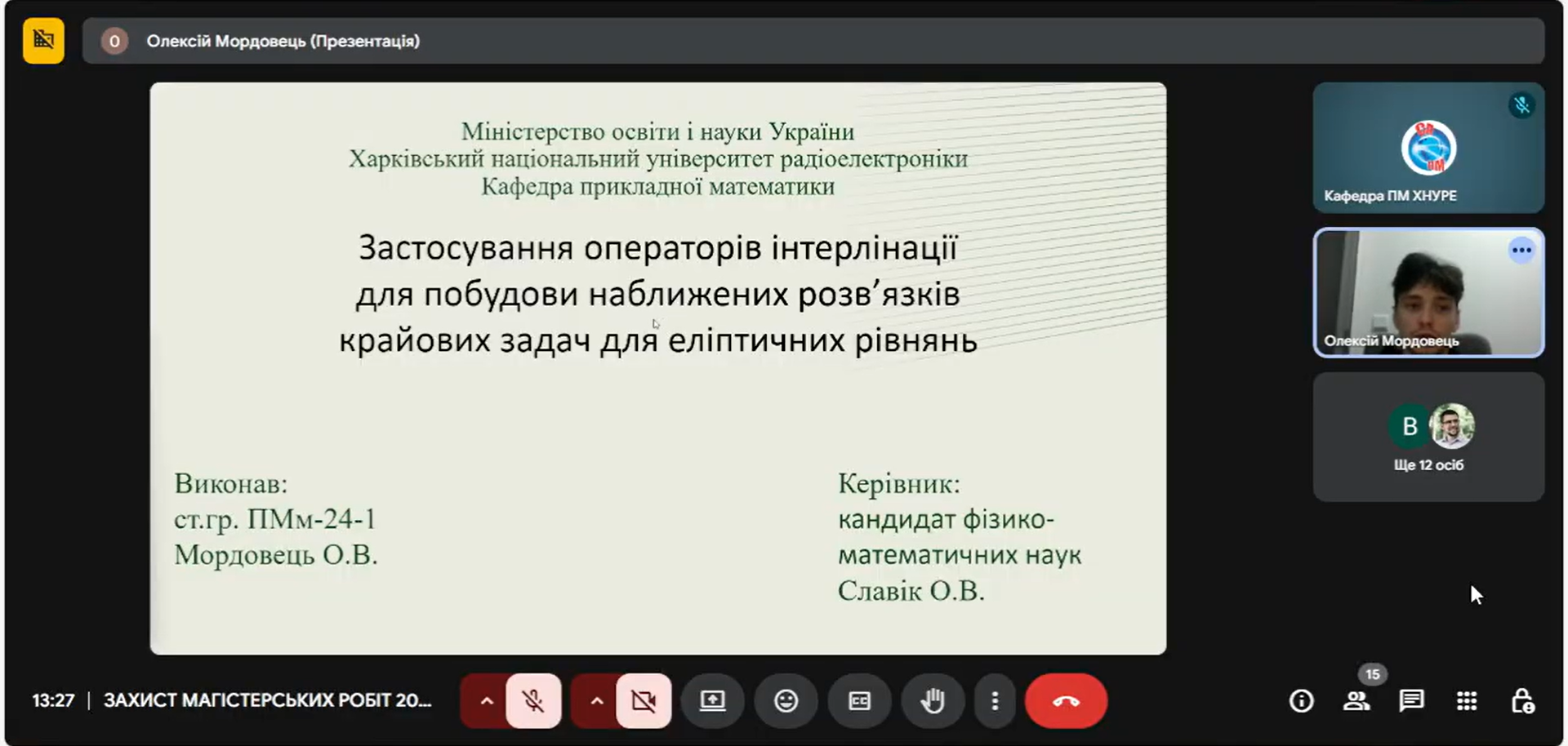
Task: Expand audio settings chevron beside microphone
Action: point(486,701)
